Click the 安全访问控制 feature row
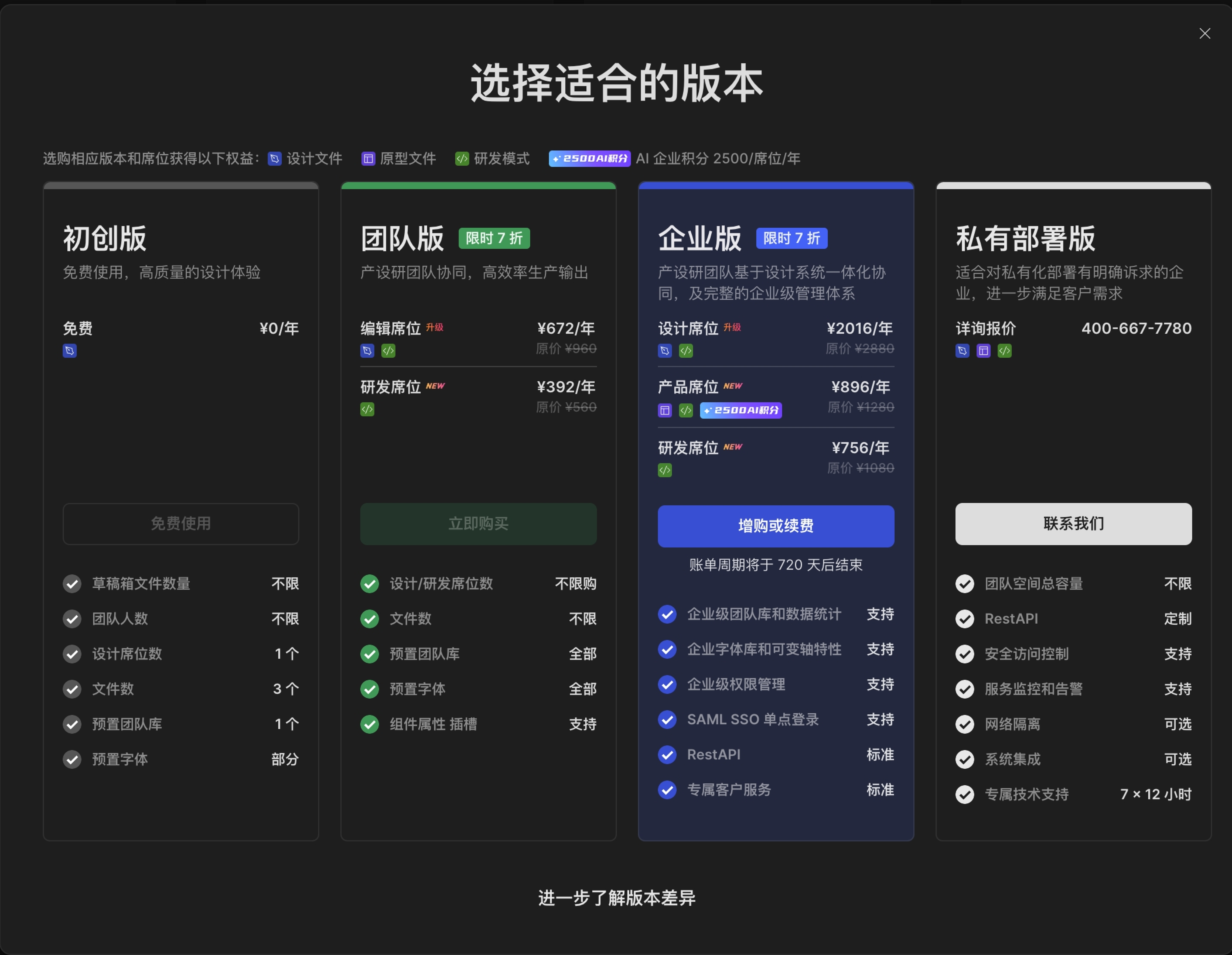 pos(1073,654)
